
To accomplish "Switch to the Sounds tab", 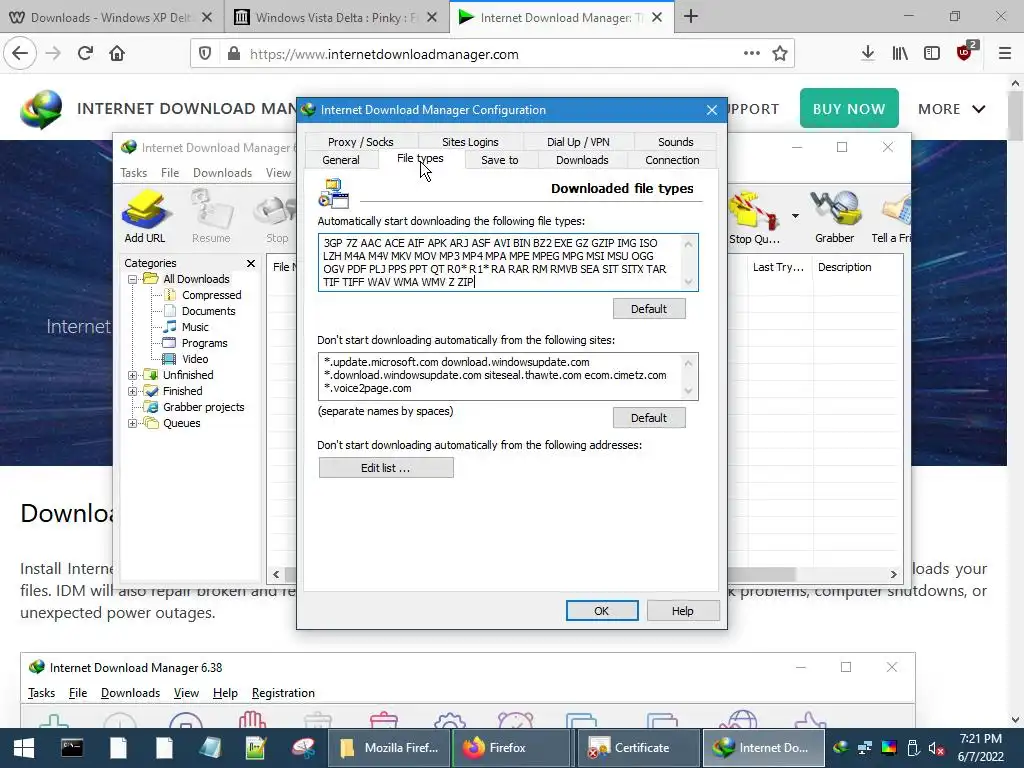I will point(675,142).
